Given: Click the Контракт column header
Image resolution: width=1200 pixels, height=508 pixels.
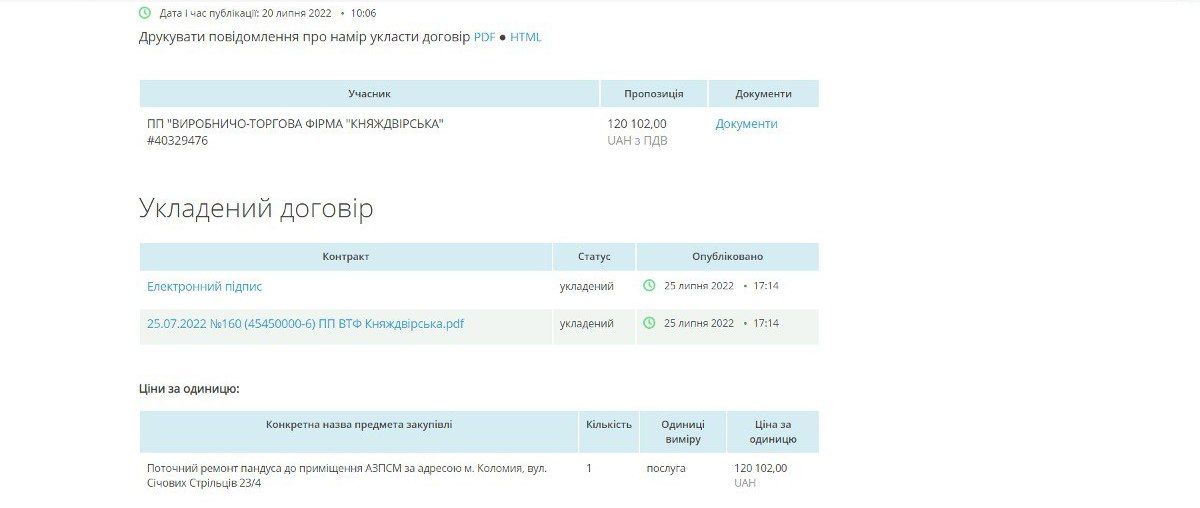Looking at the screenshot, I should 345,257.
